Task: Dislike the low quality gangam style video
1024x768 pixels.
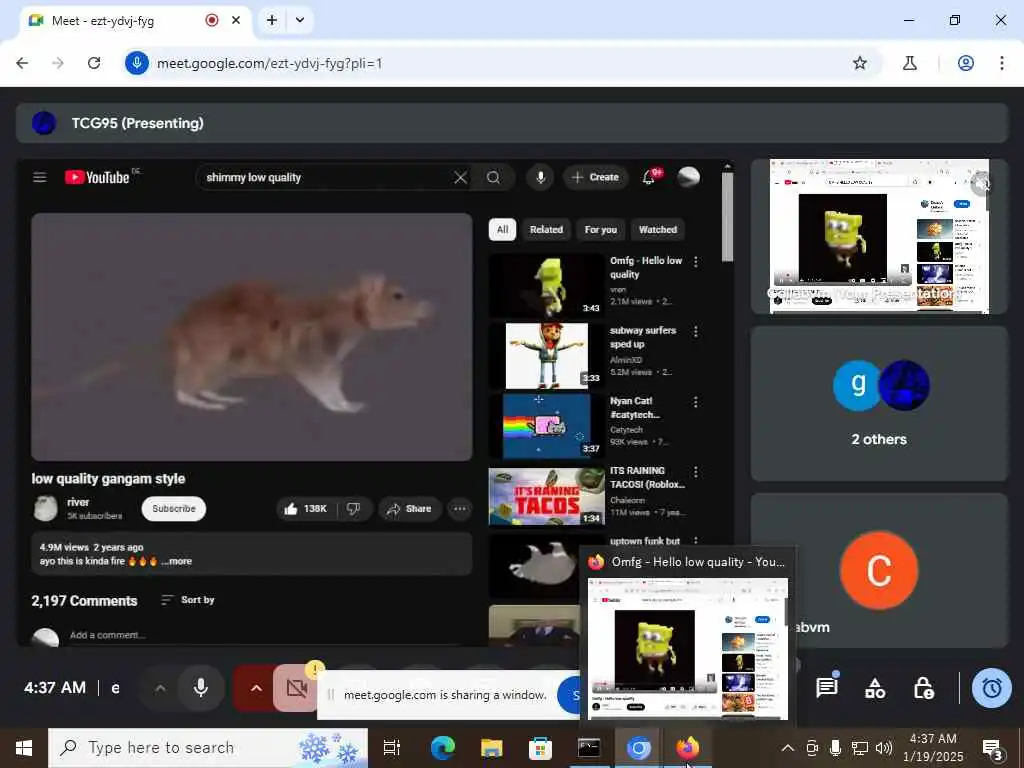Action: pos(353,509)
